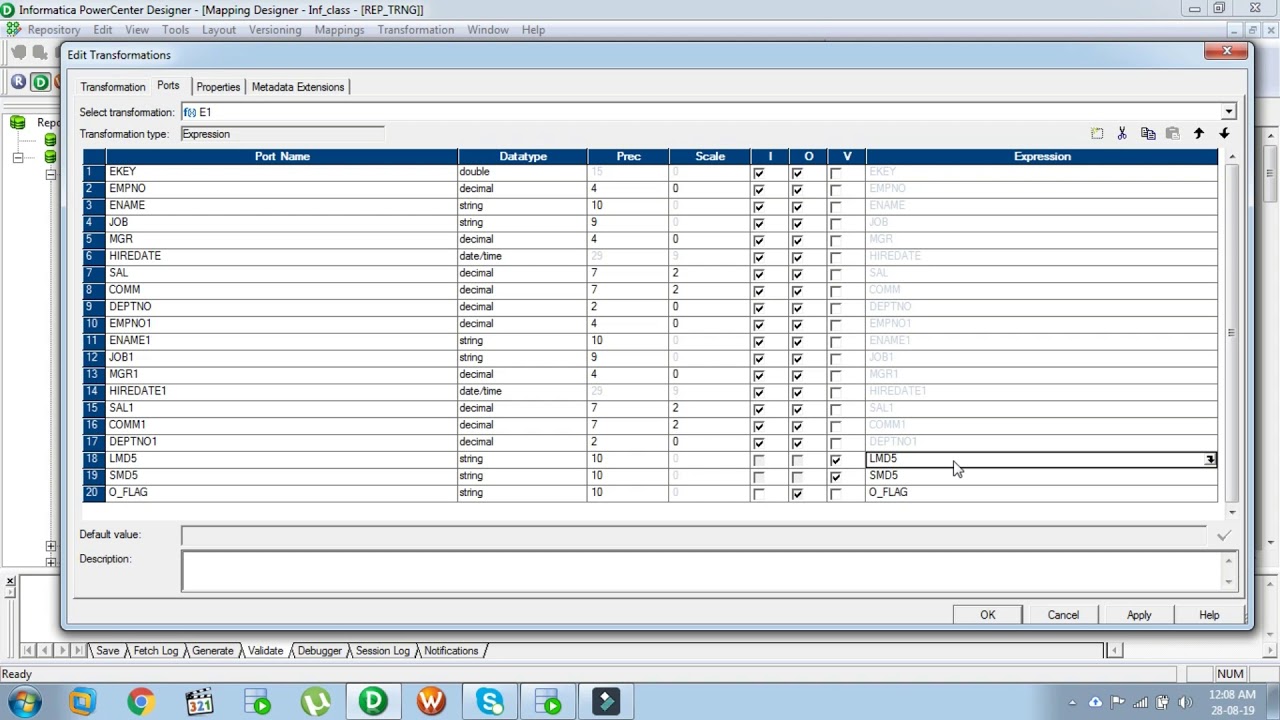Viewport: 1280px width, 720px height.
Task: Switch to the Properties tab
Action: [x=218, y=87]
